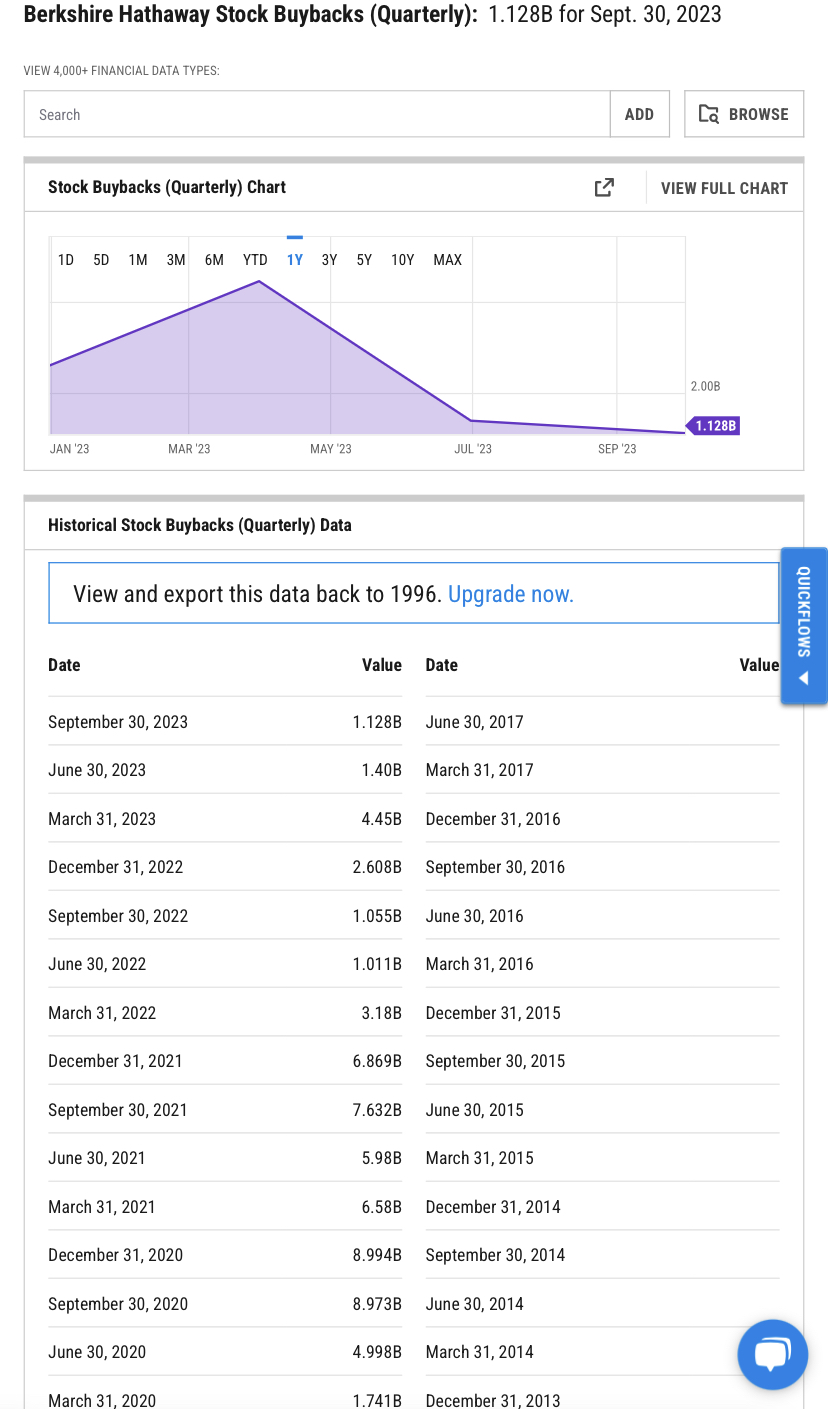Click the 2.608B value

point(377,867)
